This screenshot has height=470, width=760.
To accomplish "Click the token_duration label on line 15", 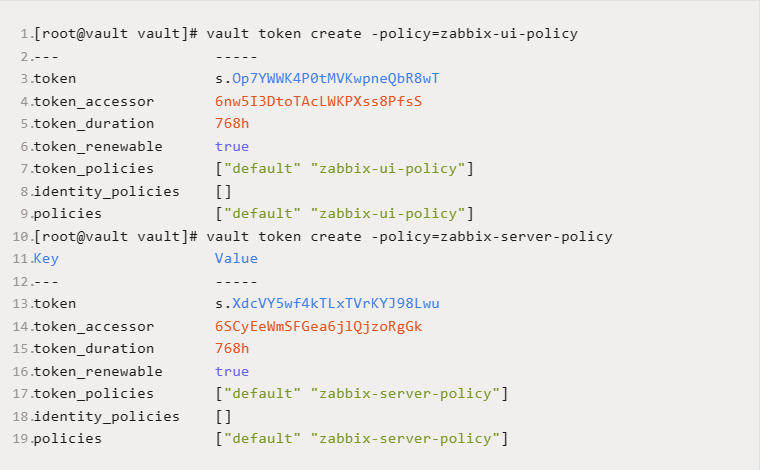I will 94,348.
